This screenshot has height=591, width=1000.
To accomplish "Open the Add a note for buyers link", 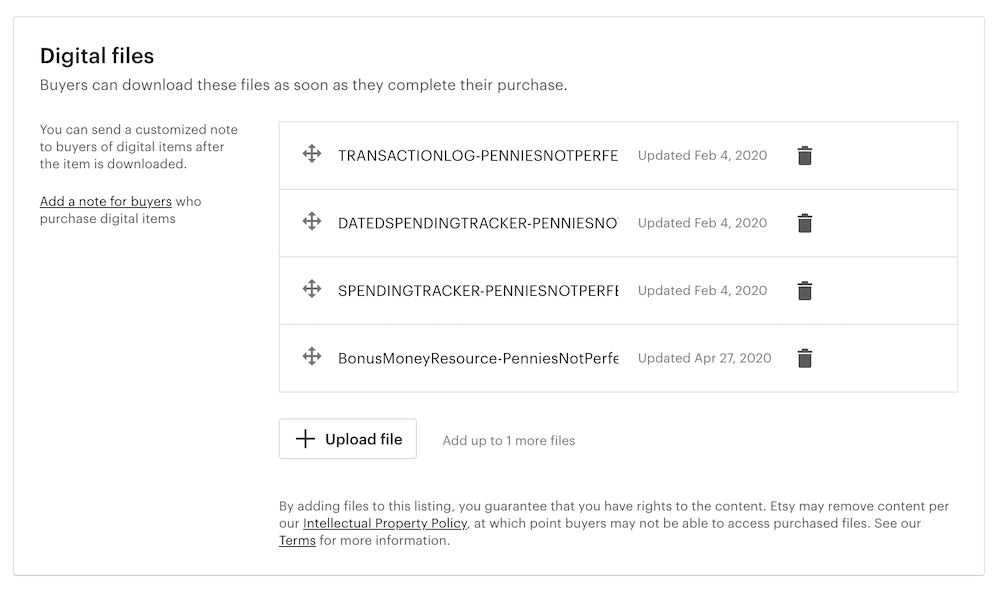I will click(106, 202).
